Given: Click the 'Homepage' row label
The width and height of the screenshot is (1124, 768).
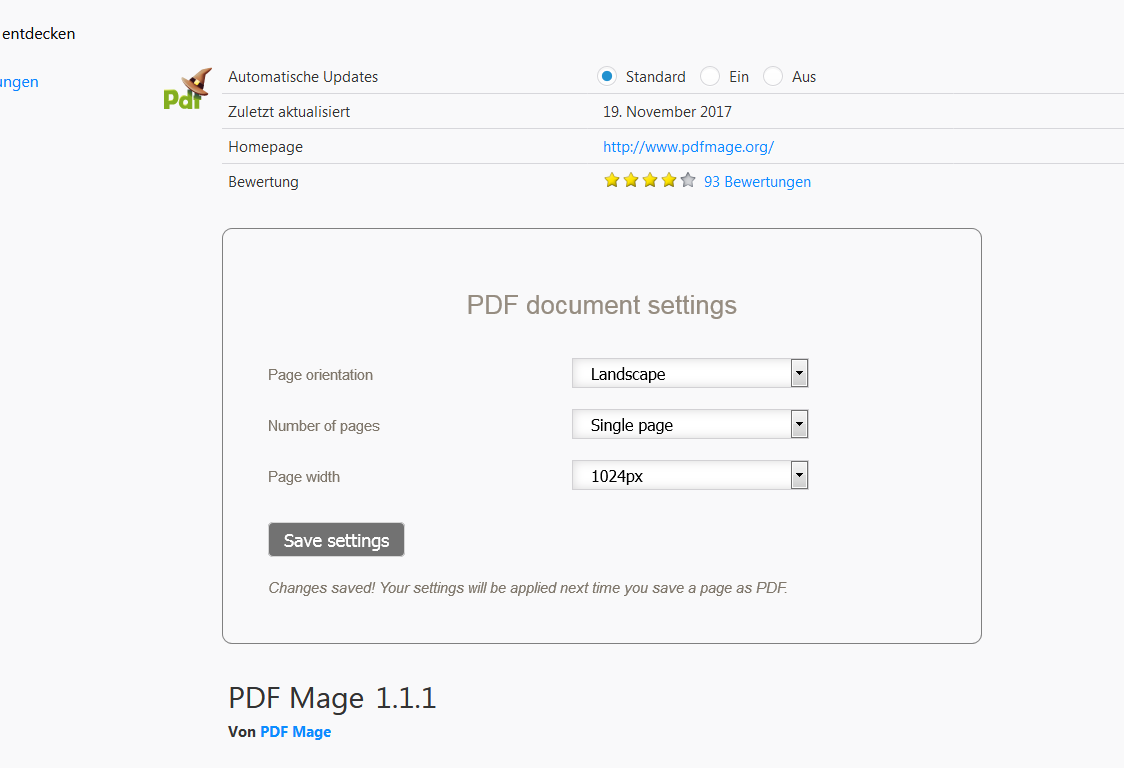Looking at the screenshot, I should [x=265, y=147].
